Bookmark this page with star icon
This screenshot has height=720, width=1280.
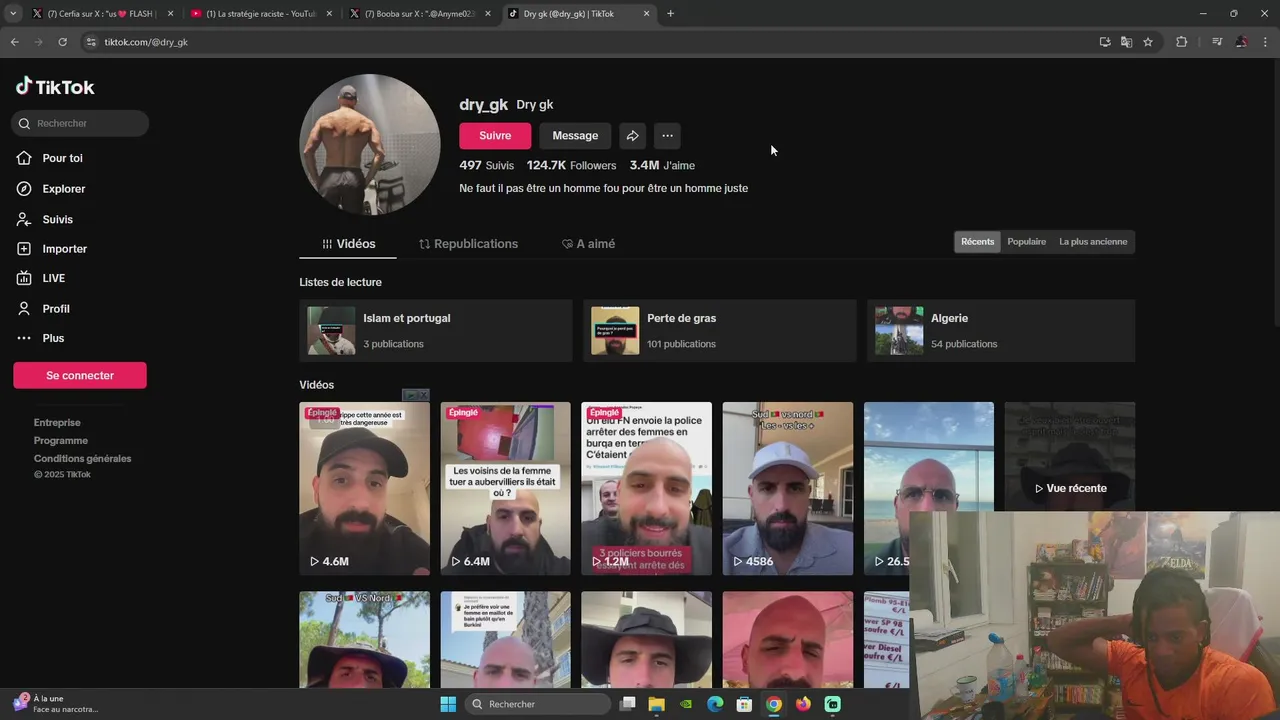click(1148, 42)
